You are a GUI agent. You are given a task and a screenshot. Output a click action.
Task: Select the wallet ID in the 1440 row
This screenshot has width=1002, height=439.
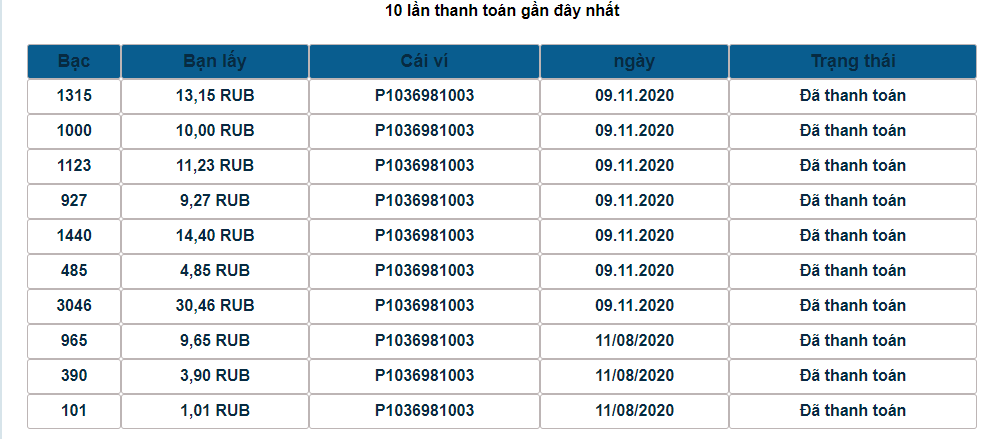click(x=424, y=236)
